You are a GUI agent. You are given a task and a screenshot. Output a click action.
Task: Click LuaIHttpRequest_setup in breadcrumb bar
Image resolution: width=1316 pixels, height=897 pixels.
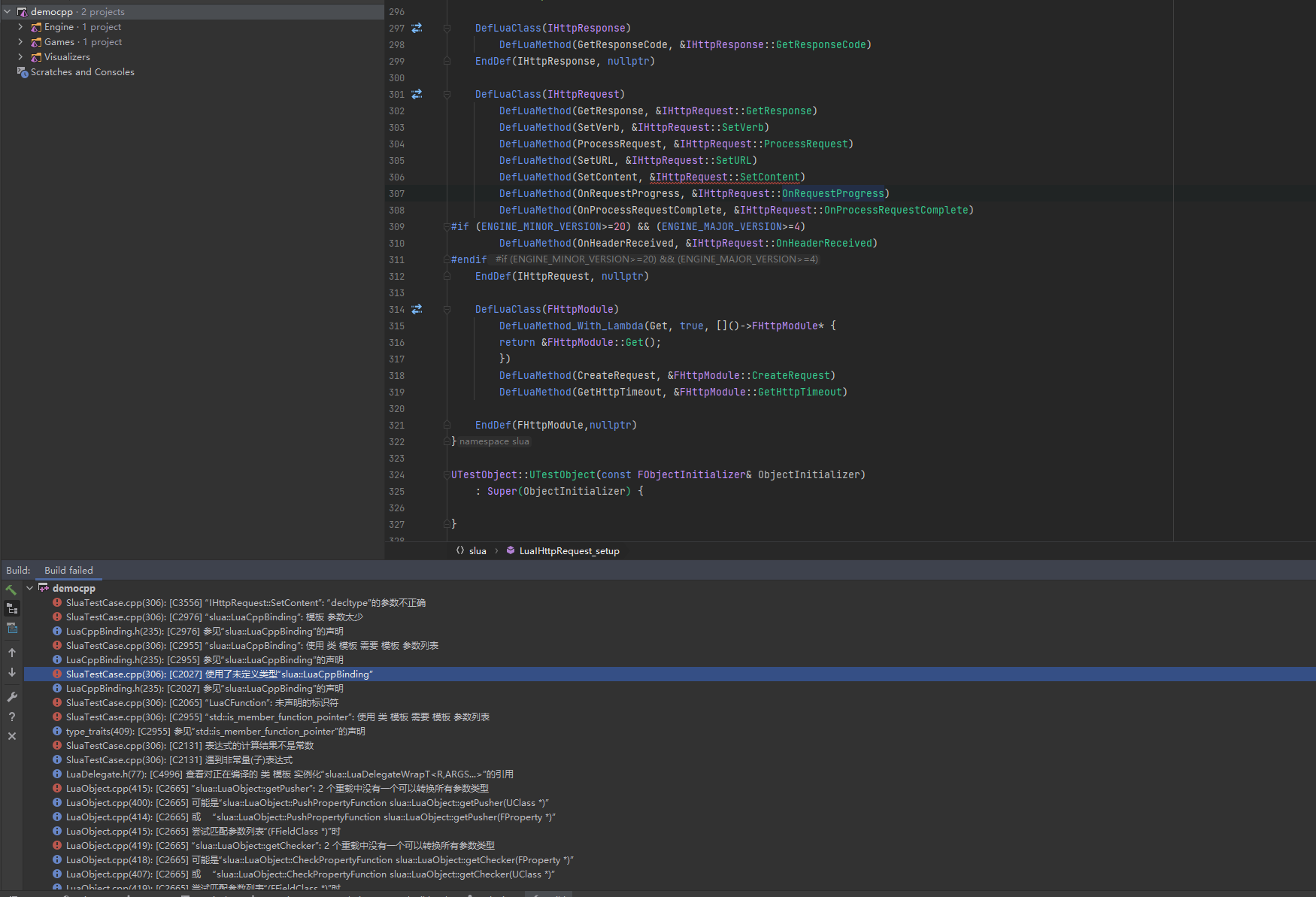(x=569, y=551)
